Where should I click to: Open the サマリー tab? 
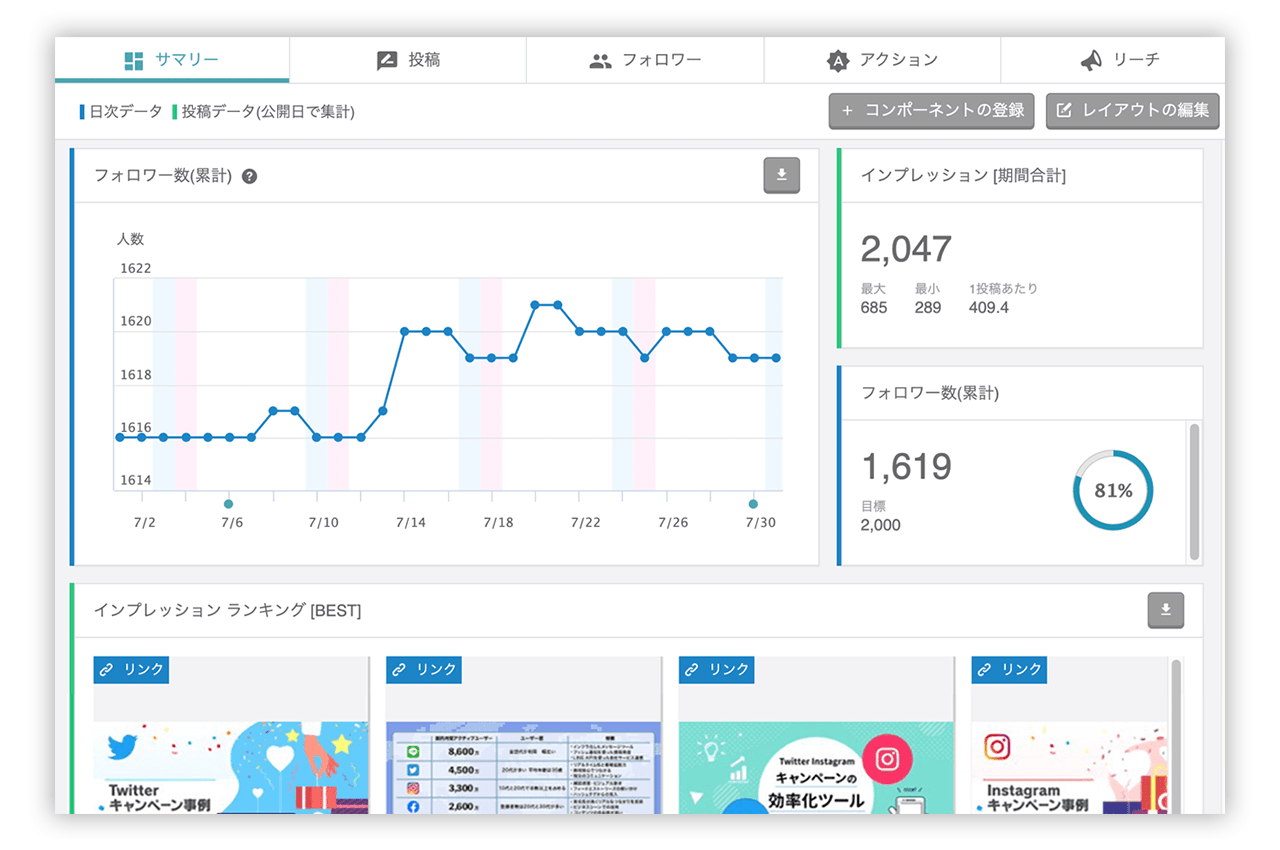171,60
